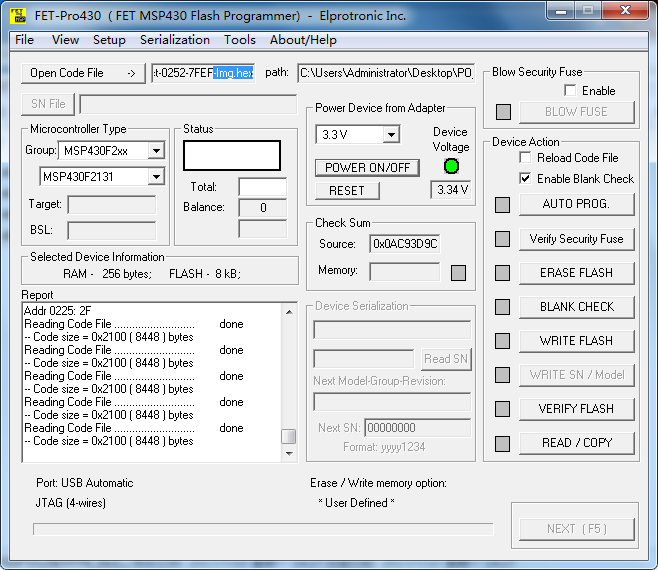Click the Target field

pyautogui.click(x=112, y=205)
